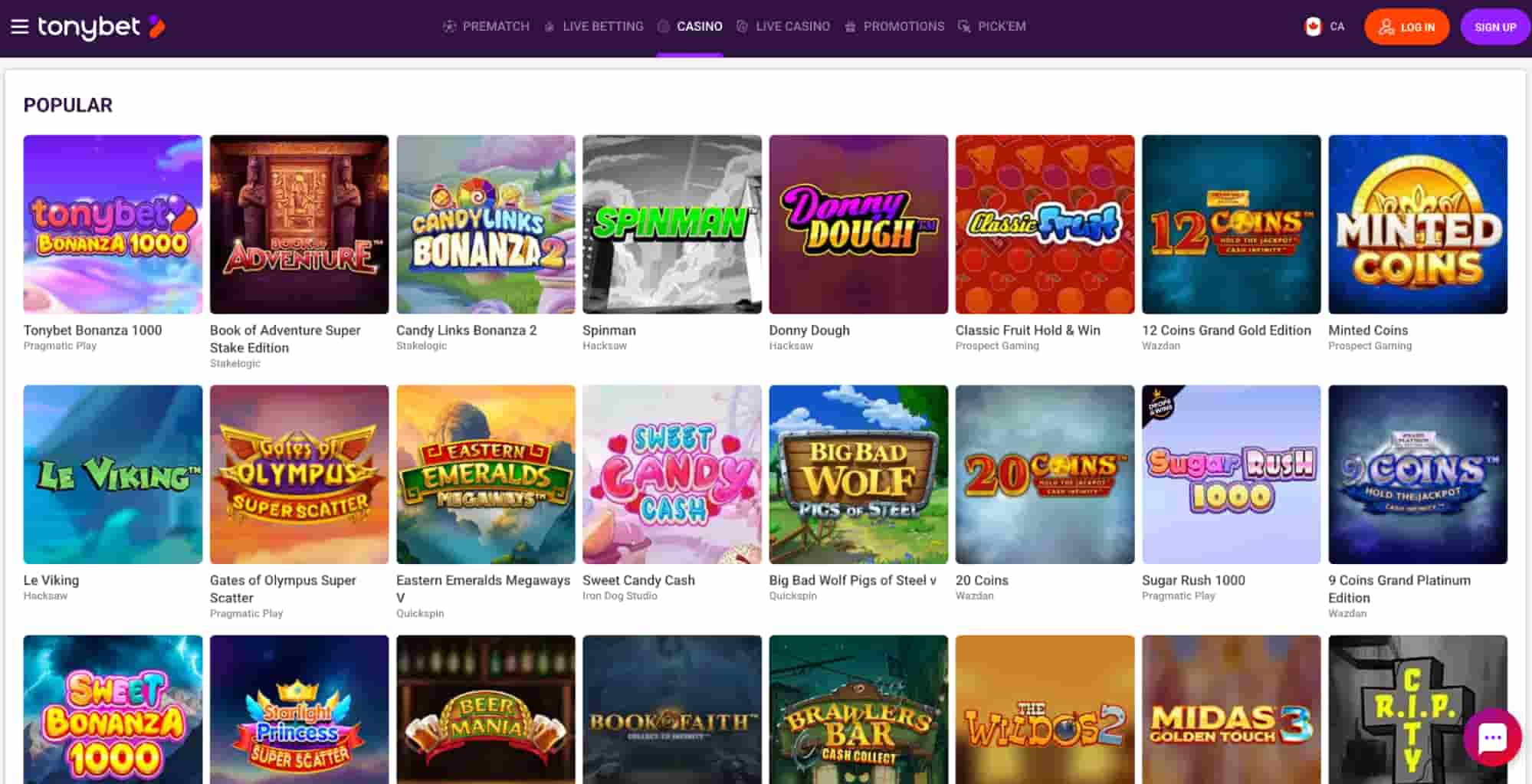Open the hamburger navigation menu
The image size is (1532, 784).
[18, 26]
